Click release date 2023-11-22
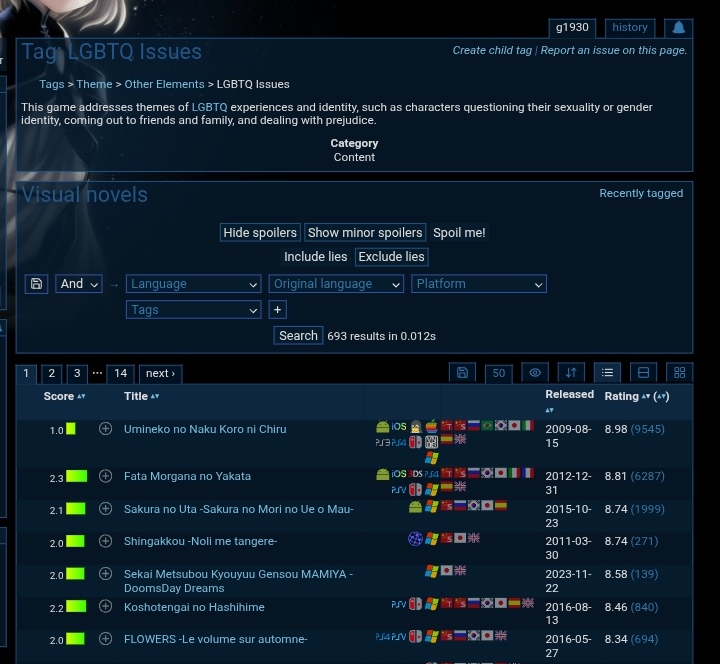The width and height of the screenshot is (720, 664). click(x=568, y=581)
